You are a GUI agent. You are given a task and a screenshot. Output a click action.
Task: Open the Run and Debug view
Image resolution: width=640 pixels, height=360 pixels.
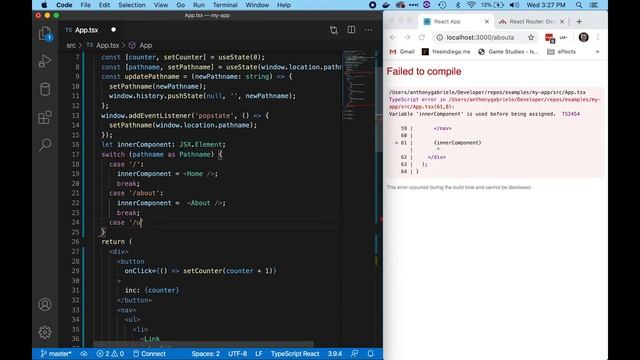click(x=45, y=62)
